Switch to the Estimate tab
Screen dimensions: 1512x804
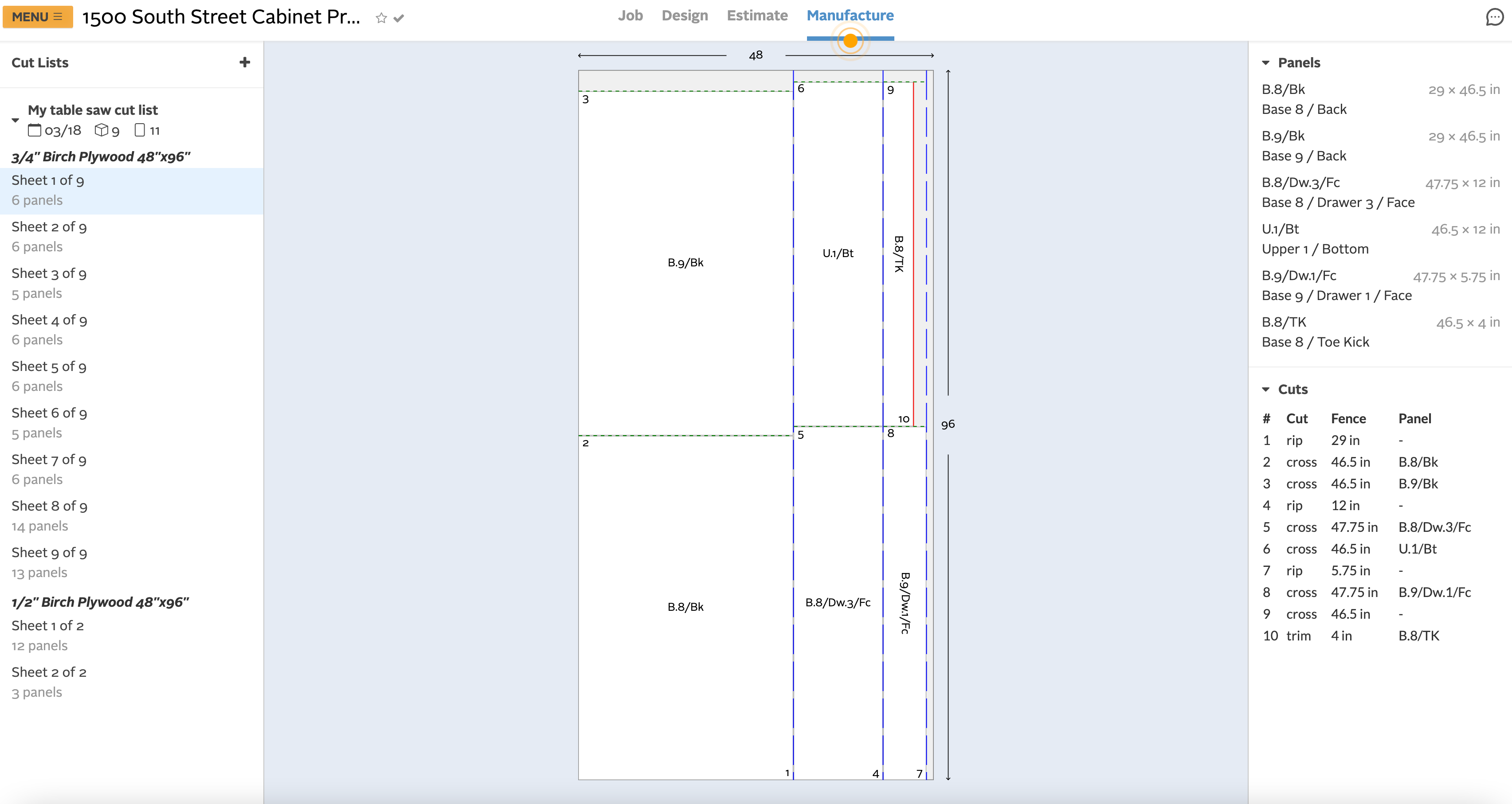coord(756,16)
